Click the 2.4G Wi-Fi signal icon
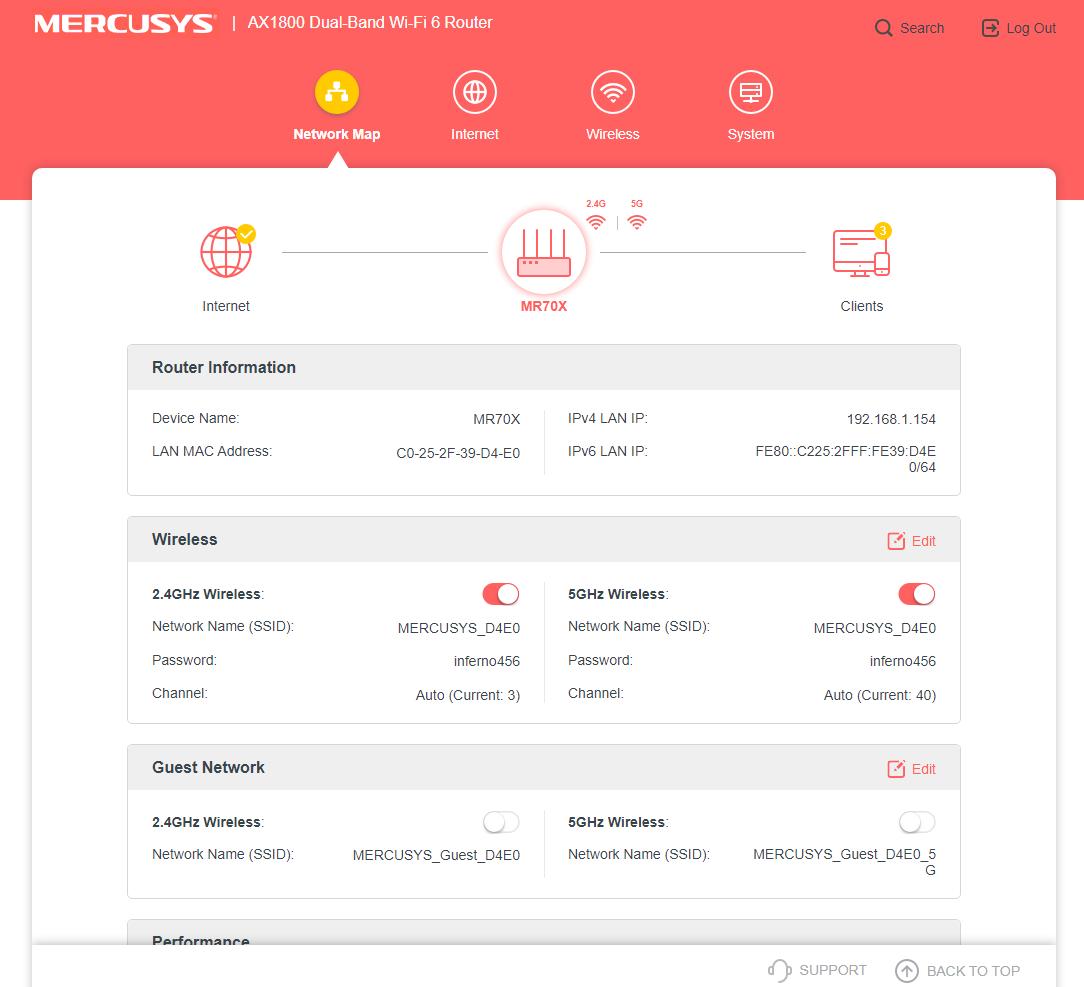This screenshot has height=987, width=1084. (596, 222)
